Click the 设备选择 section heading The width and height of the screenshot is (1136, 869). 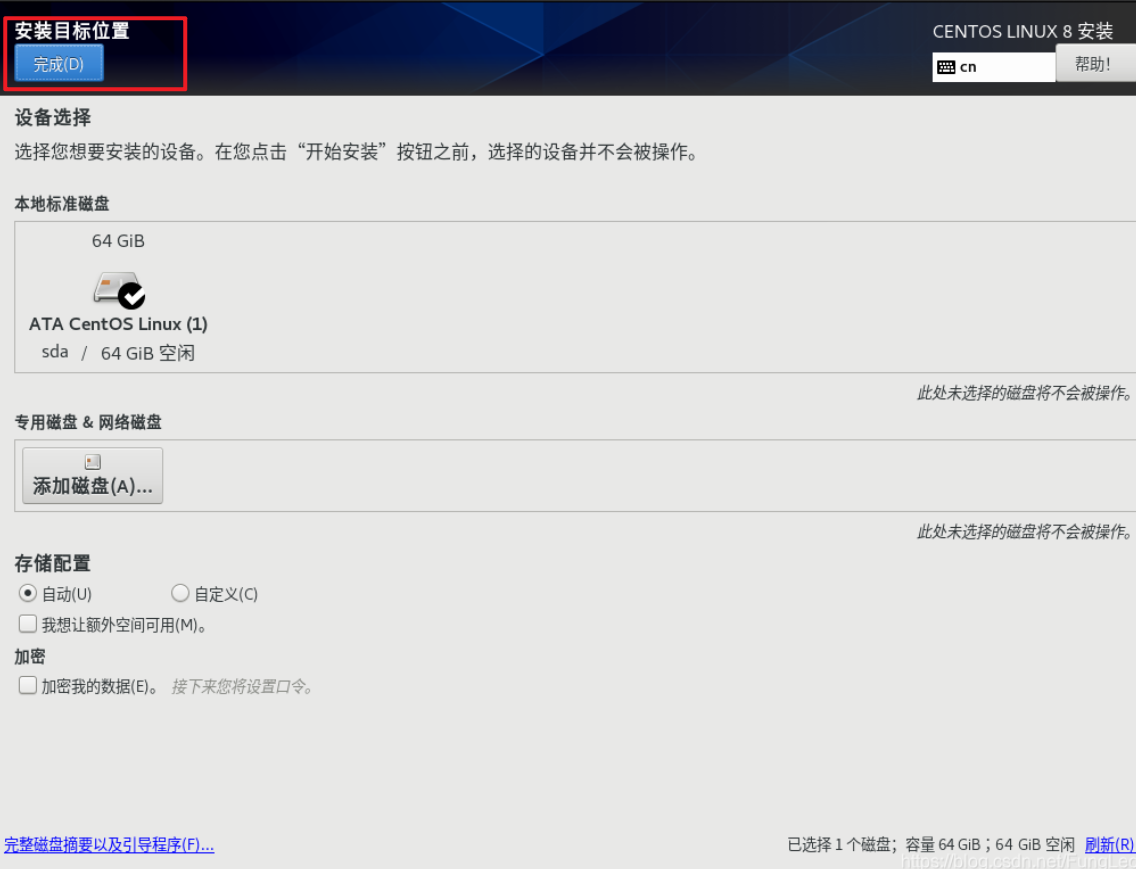click(53, 118)
